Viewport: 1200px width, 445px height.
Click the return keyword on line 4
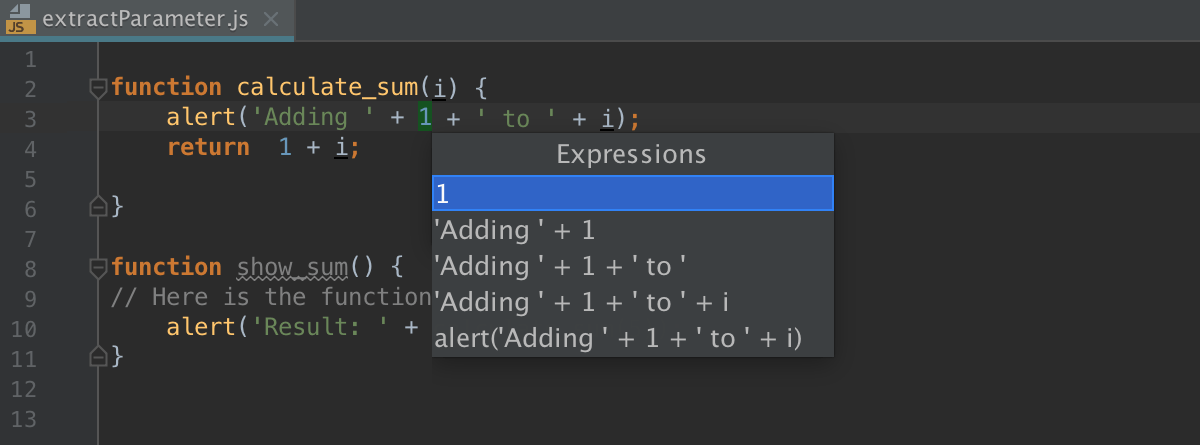pos(208,148)
